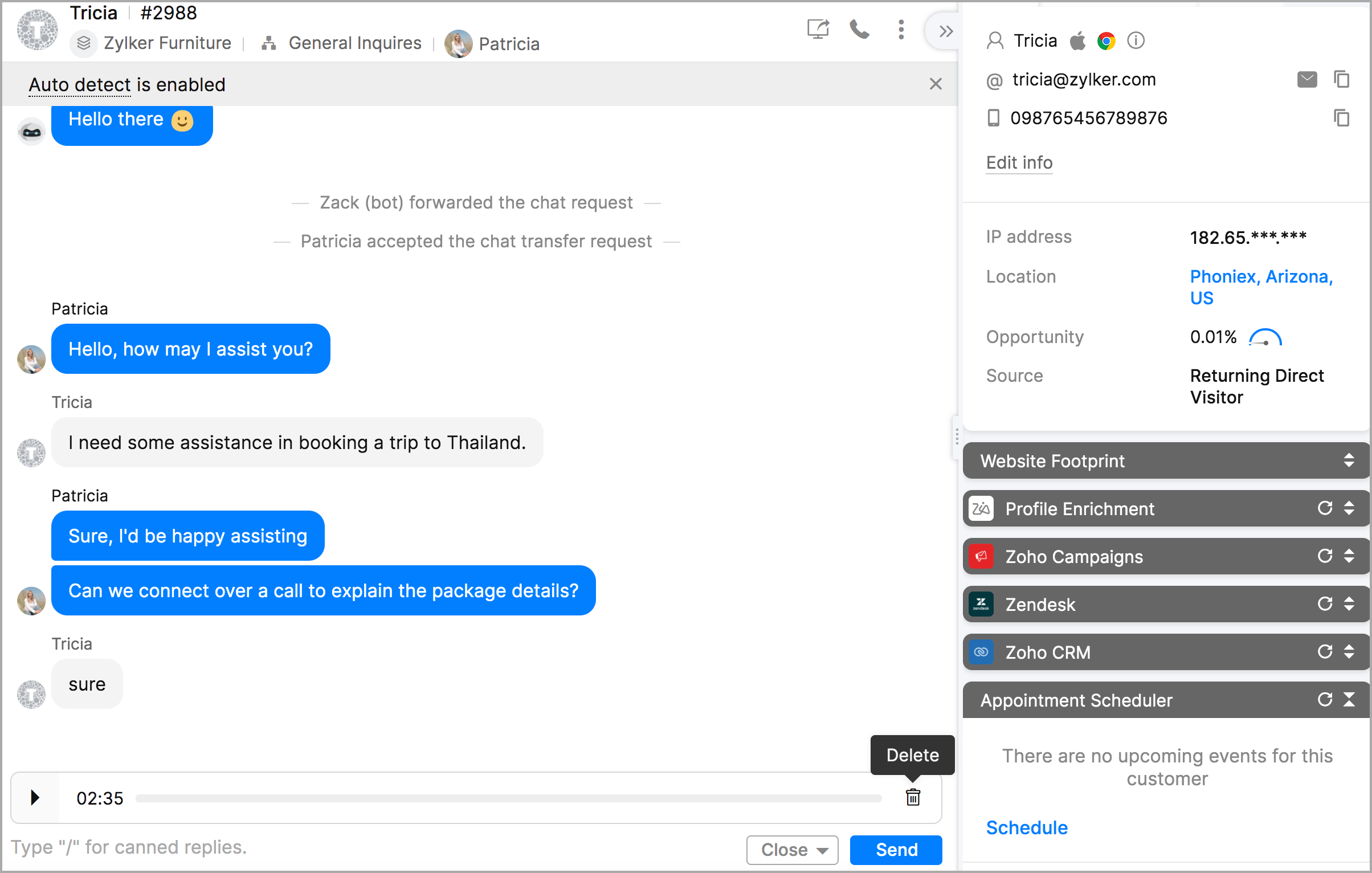This screenshot has height=873, width=1372.
Task: Click the Schedule link
Action: pos(1027,827)
